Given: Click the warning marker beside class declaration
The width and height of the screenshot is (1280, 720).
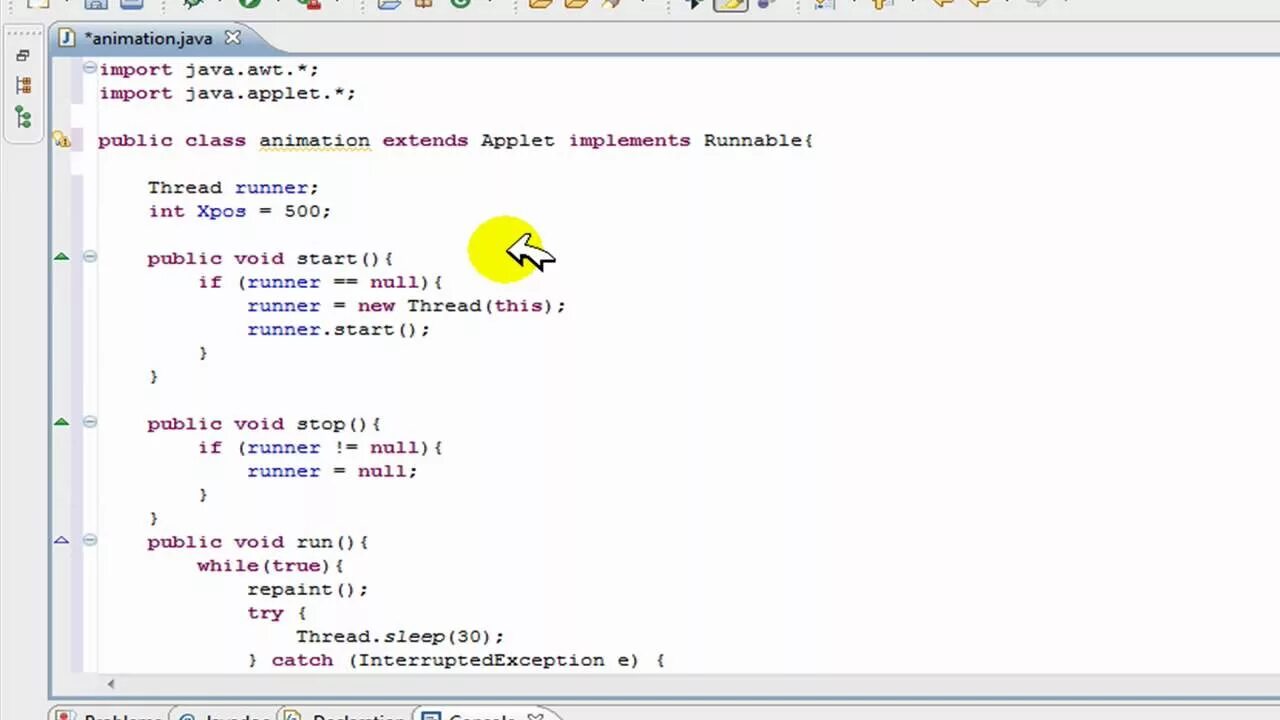Looking at the screenshot, I should [62, 140].
